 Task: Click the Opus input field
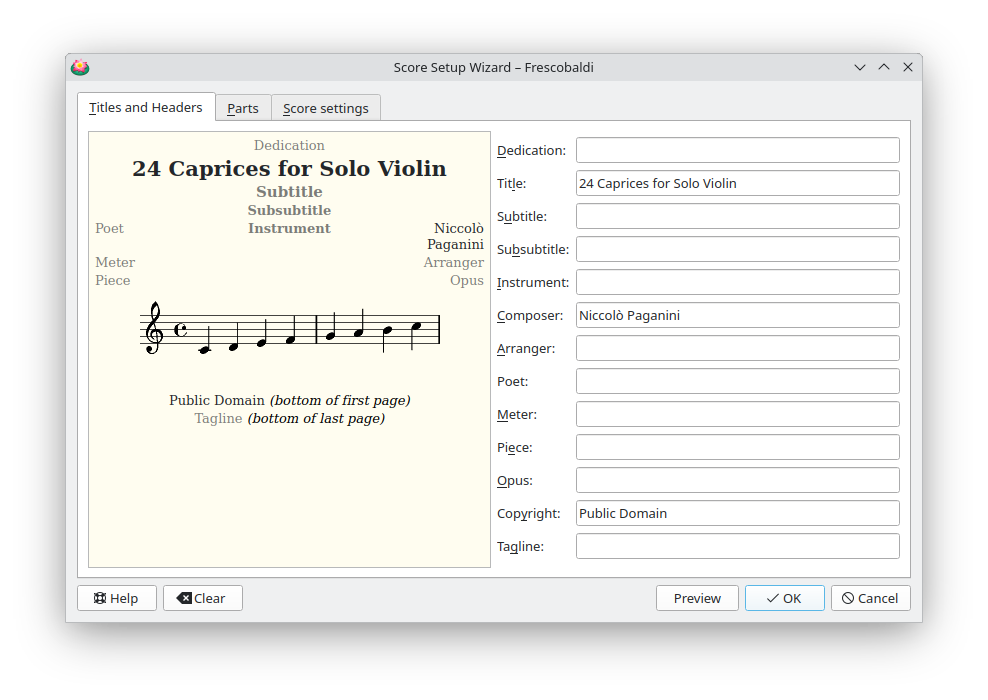coord(737,480)
